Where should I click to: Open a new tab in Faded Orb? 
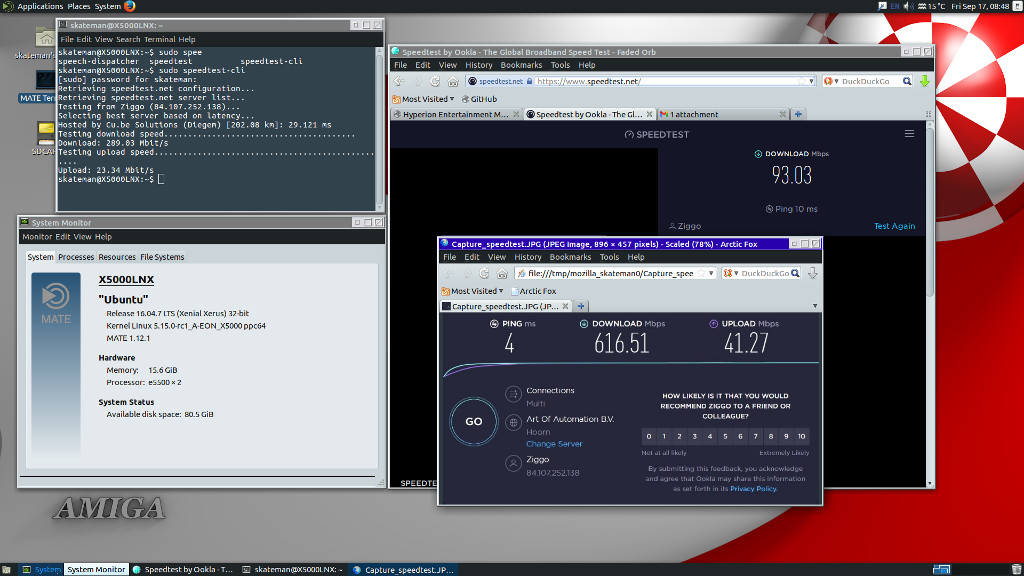point(798,114)
